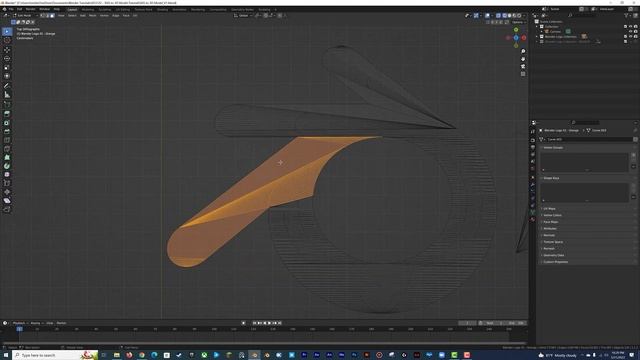Open viewport Options dropdown

pos(518,22)
